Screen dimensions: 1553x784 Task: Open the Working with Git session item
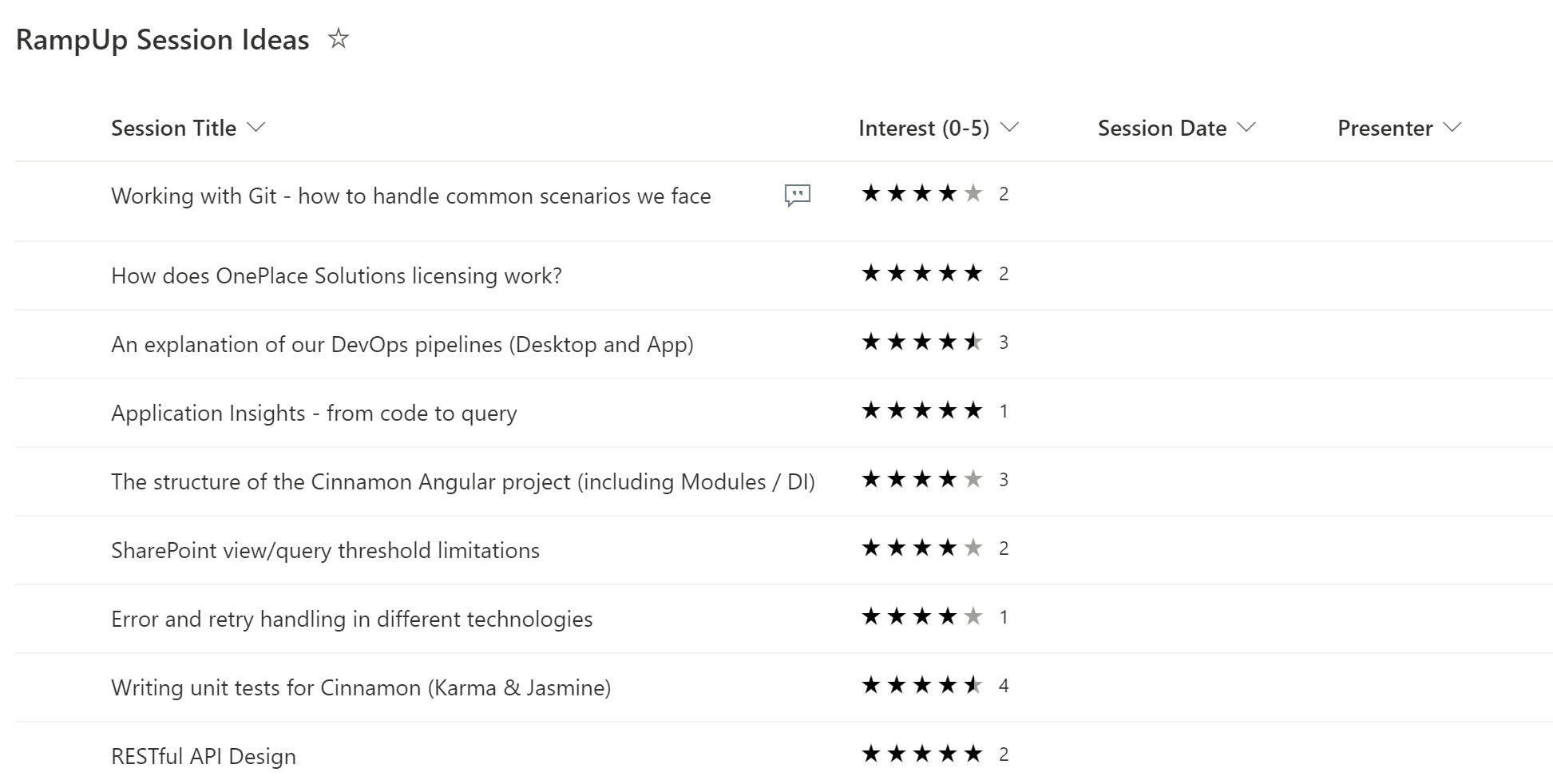pos(412,196)
